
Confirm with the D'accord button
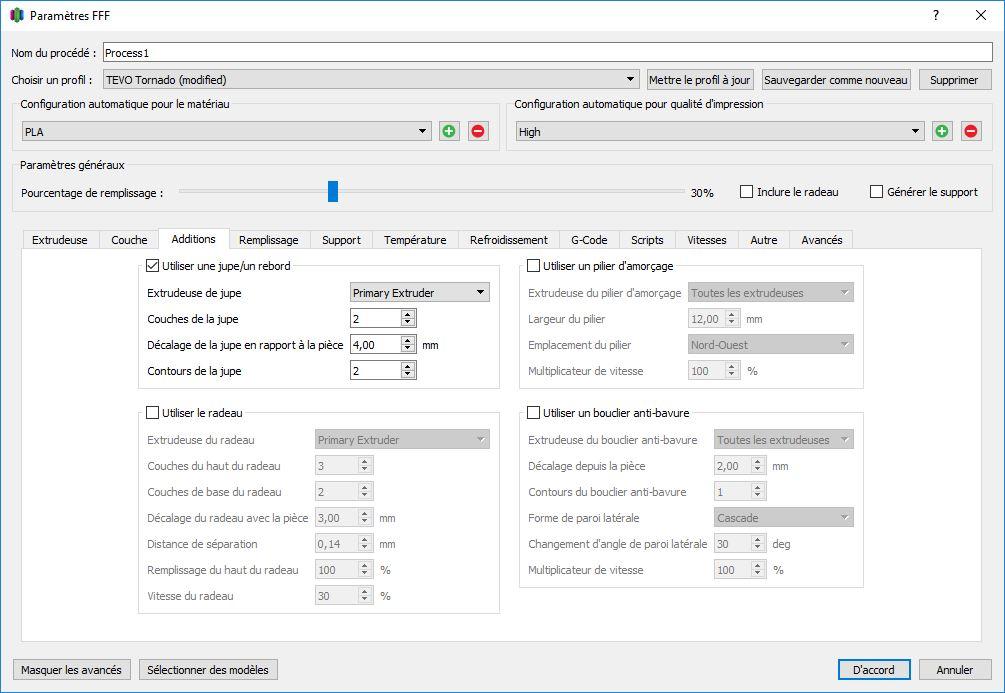point(874,669)
